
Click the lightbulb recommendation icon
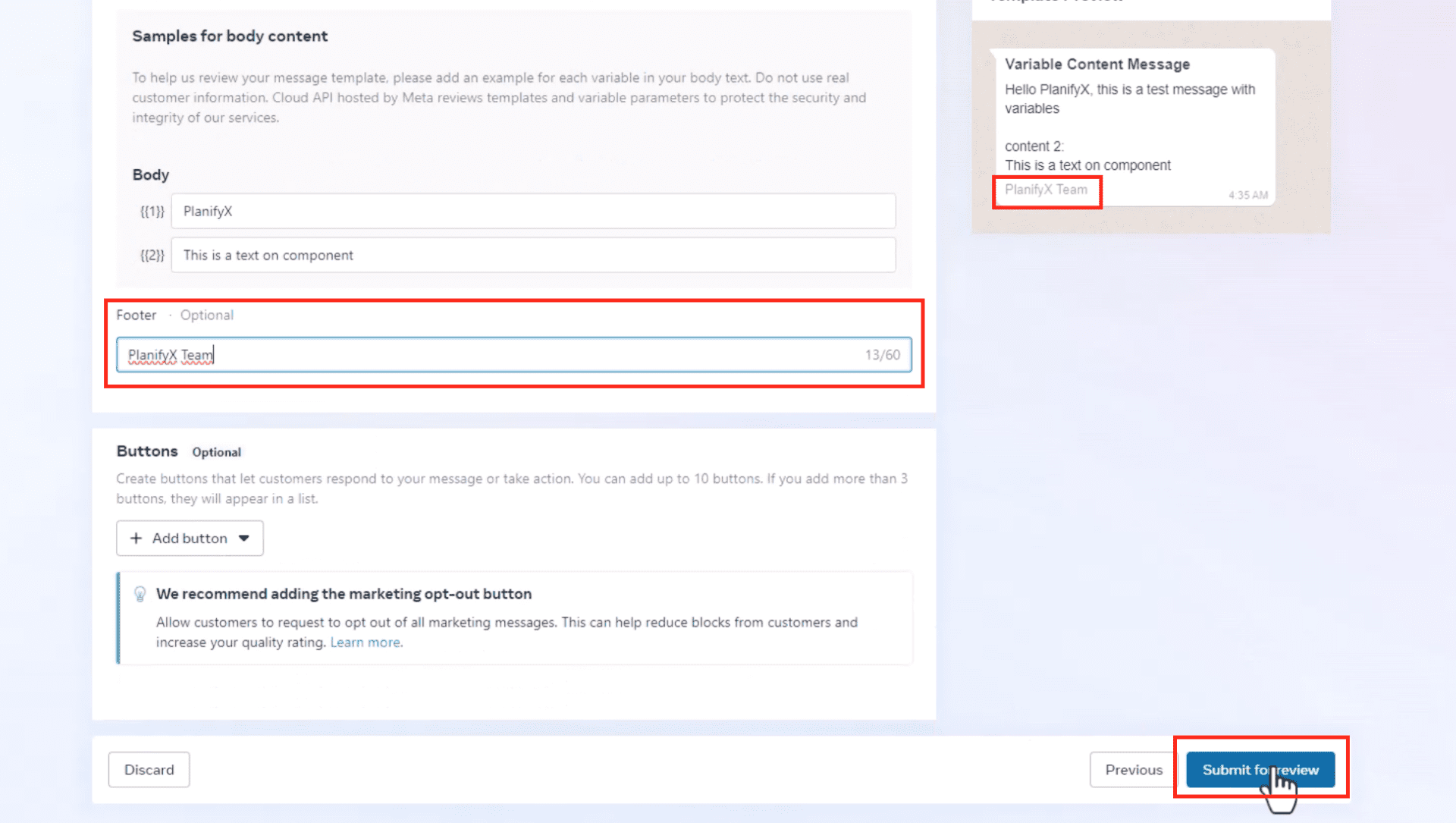[140, 594]
